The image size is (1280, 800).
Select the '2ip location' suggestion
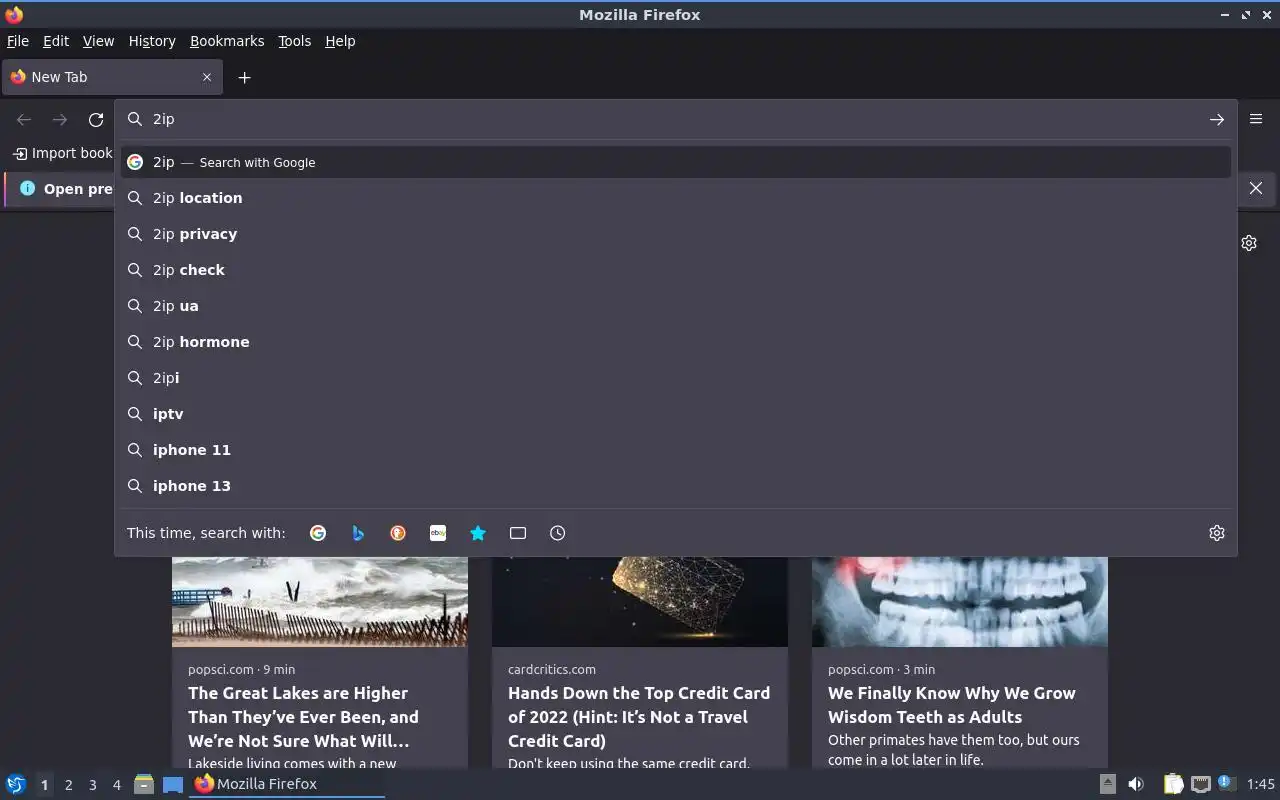click(675, 198)
